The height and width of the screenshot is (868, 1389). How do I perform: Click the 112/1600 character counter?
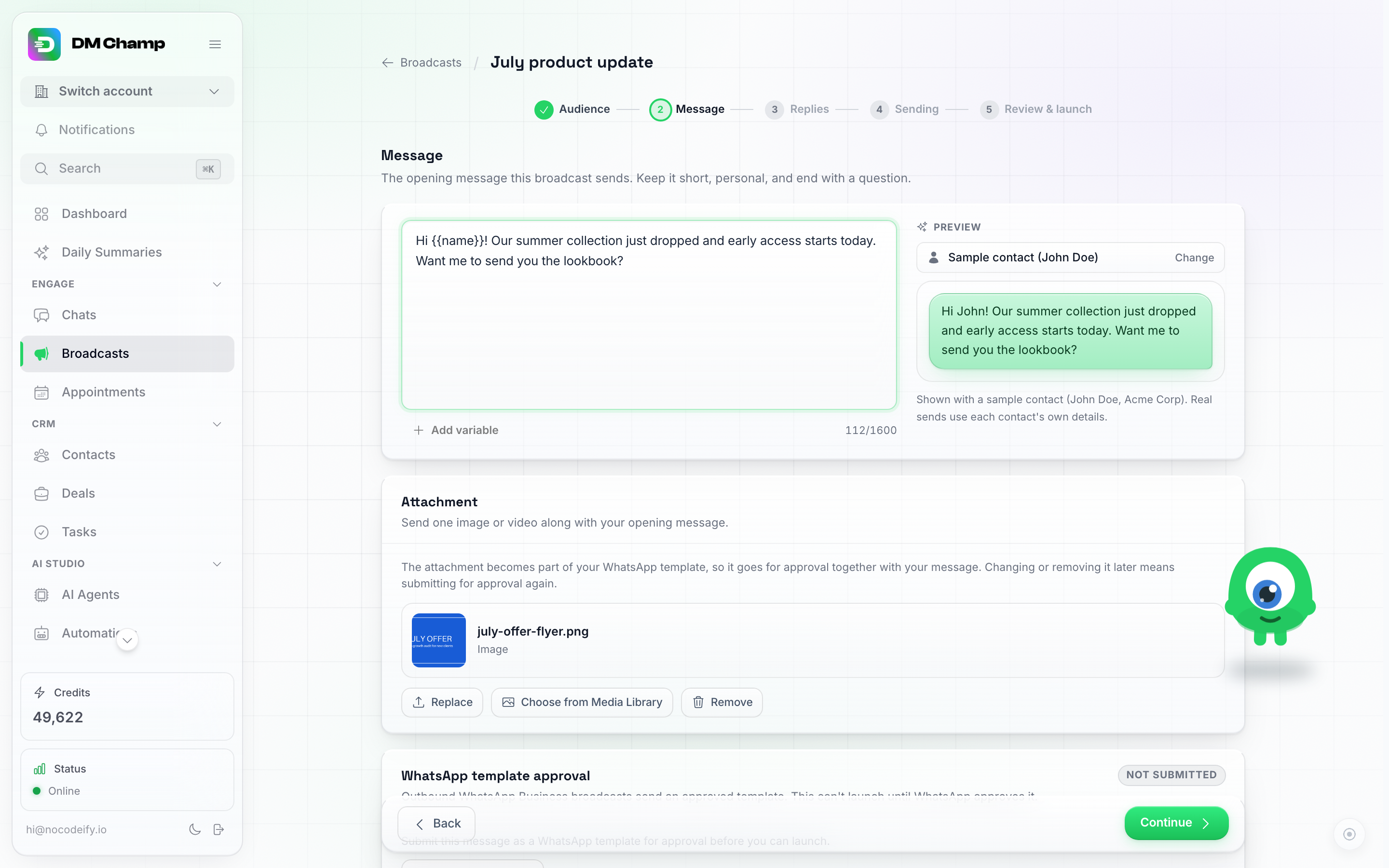click(x=871, y=430)
